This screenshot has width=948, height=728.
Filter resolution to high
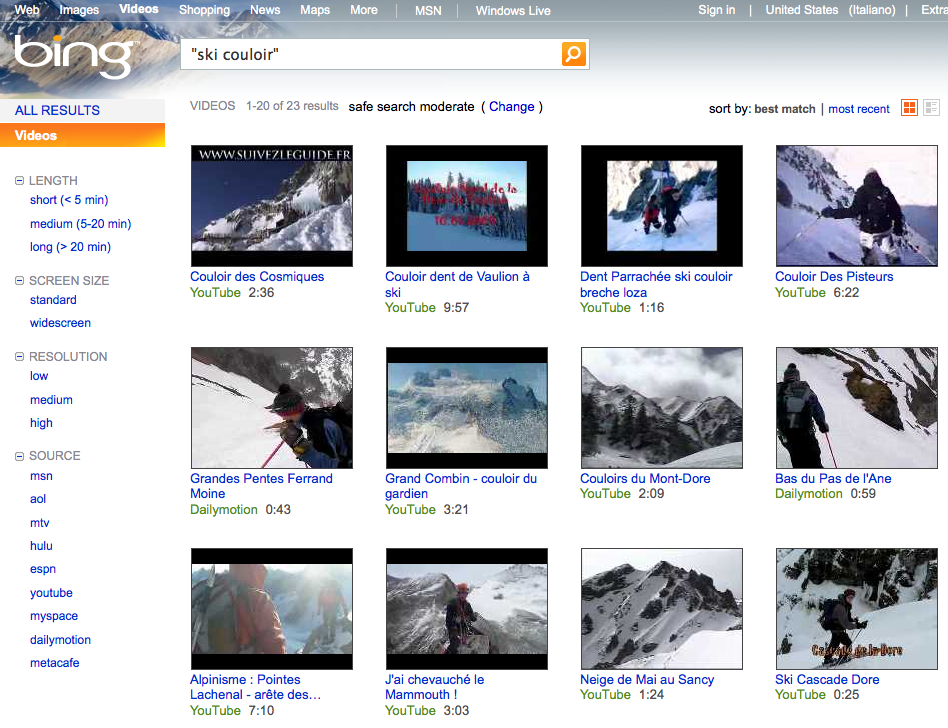click(41, 423)
